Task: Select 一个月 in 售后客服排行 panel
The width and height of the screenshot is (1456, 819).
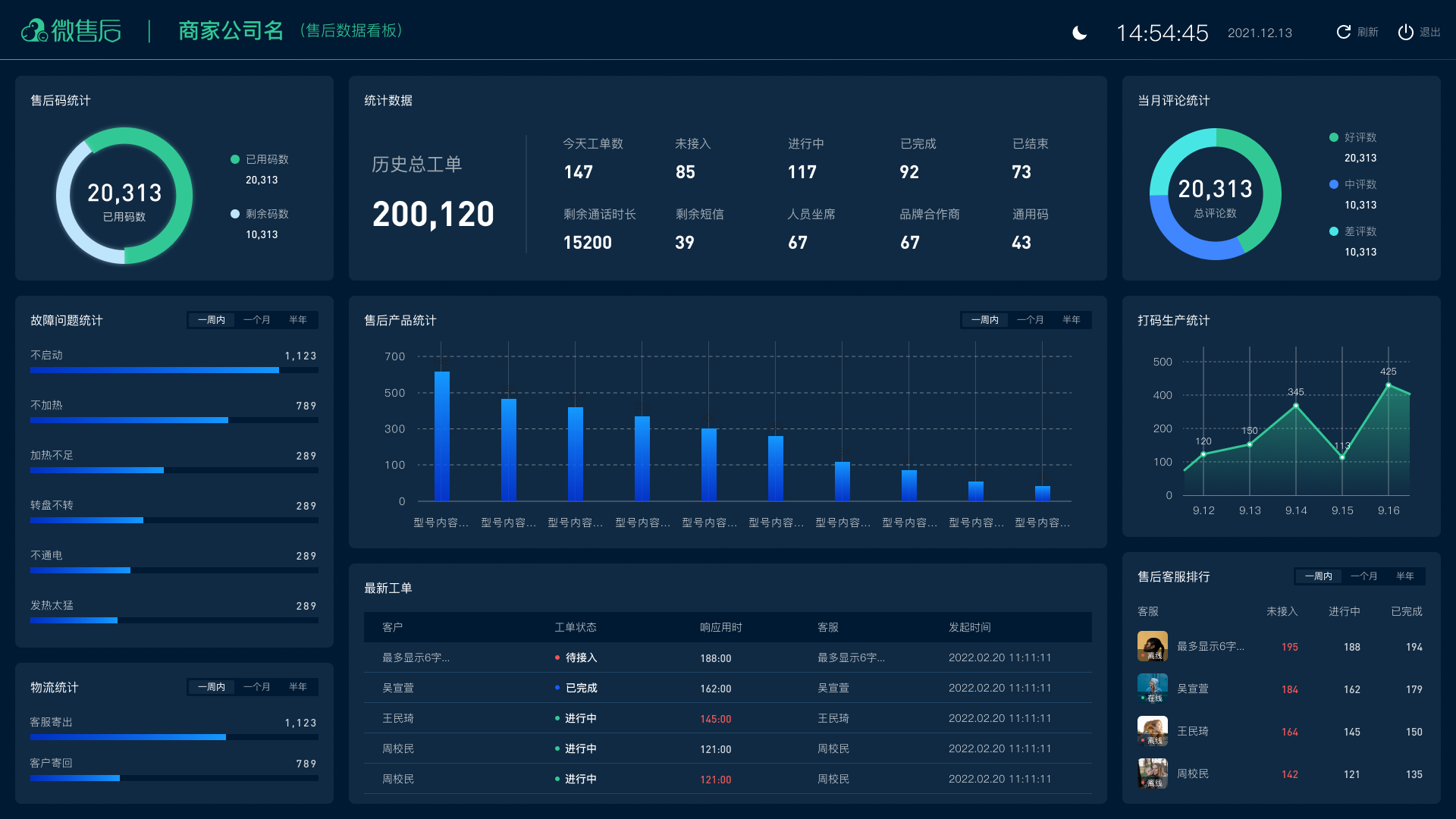Action: tap(1363, 576)
